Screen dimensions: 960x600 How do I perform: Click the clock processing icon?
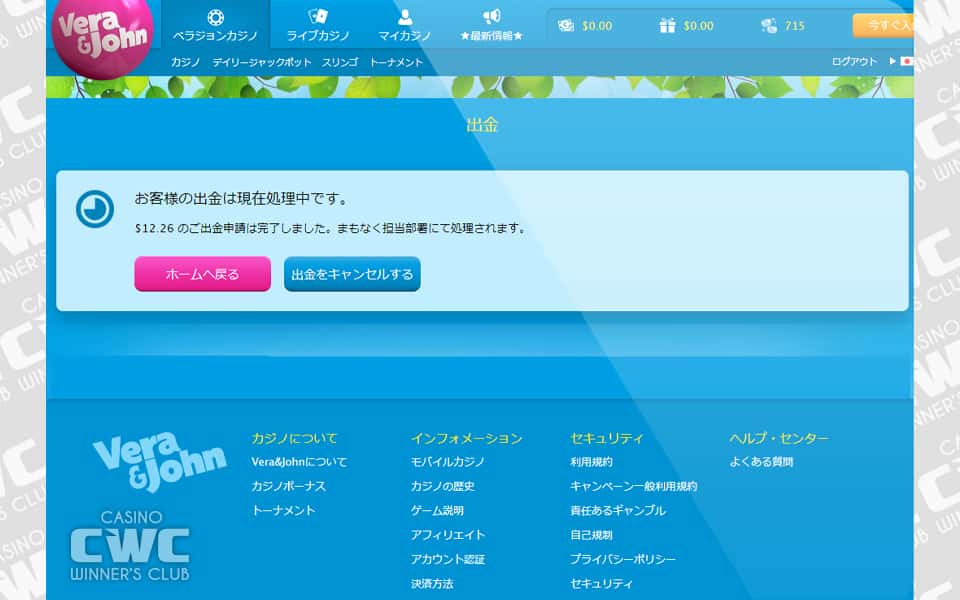[95, 209]
